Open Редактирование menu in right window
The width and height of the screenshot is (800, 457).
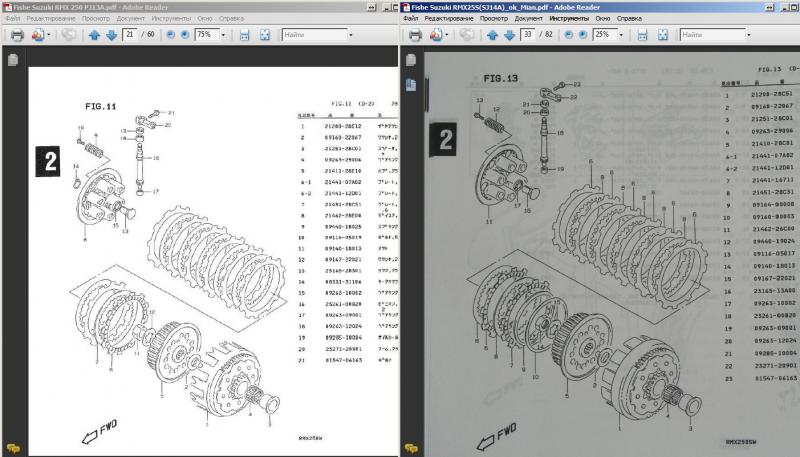pos(448,18)
